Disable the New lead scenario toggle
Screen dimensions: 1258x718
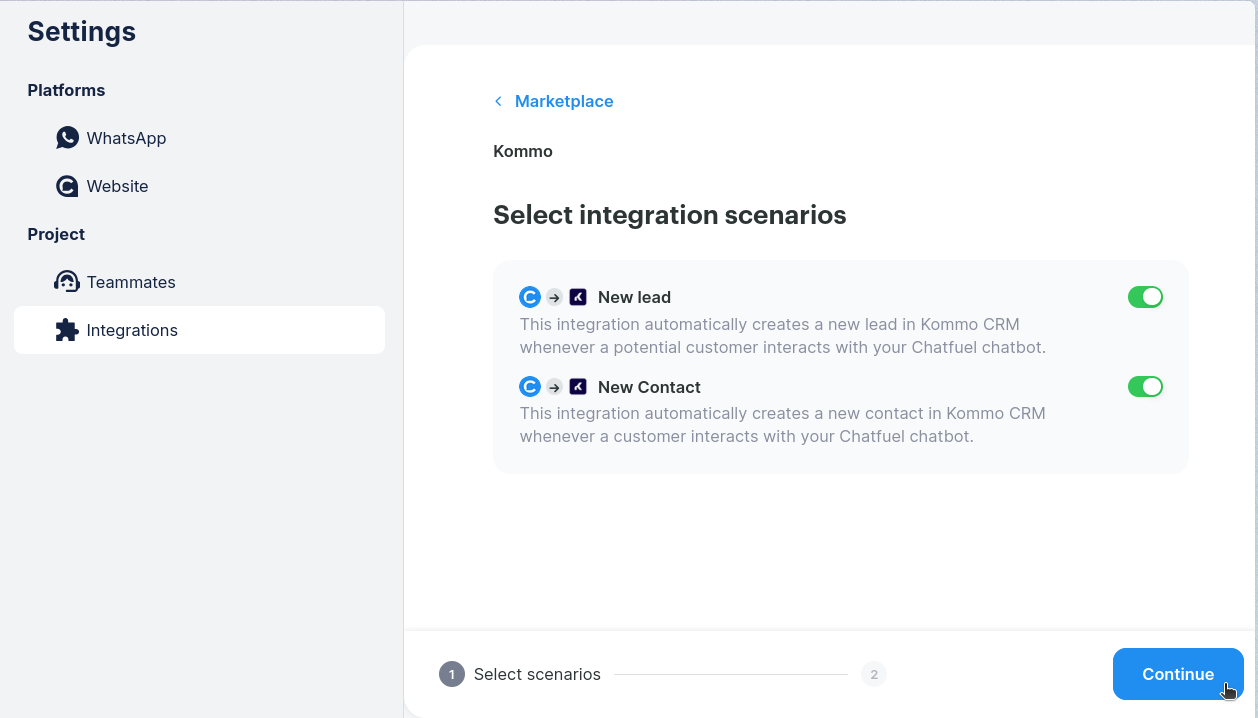click(x=1145, y=297)
